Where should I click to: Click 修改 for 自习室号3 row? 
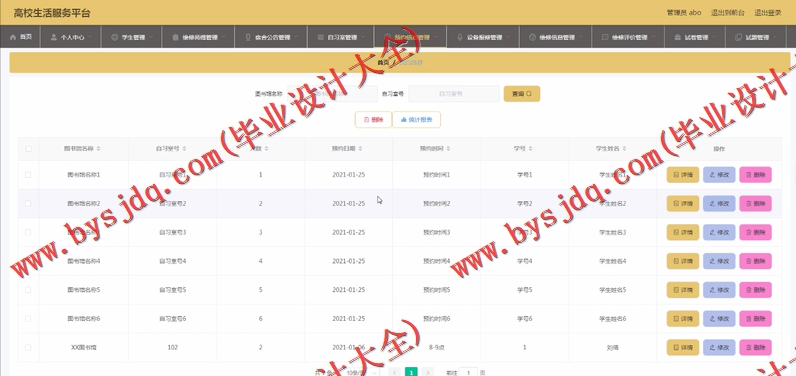click(719, 232)
